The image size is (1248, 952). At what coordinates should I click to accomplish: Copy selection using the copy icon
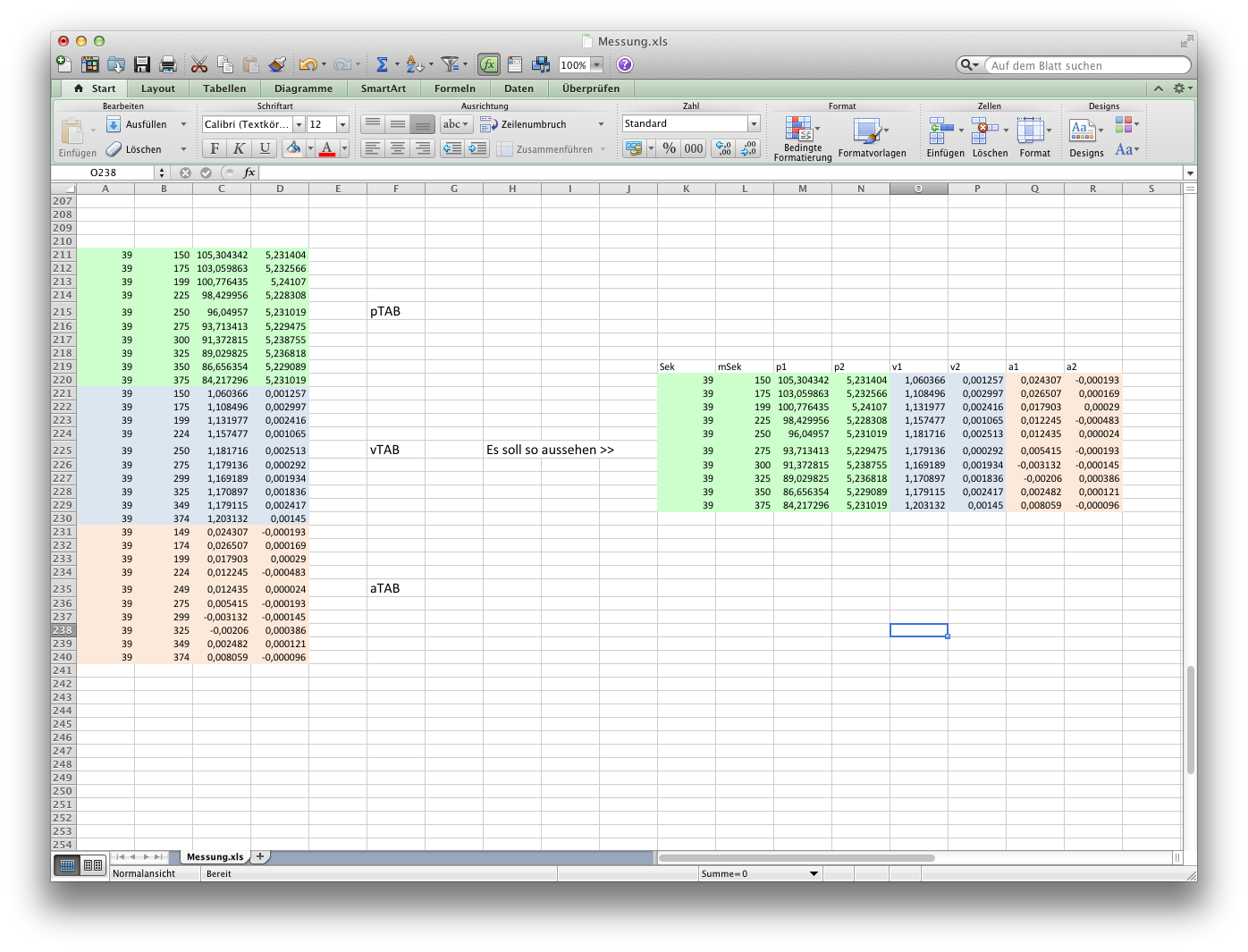pyautogui.click(x=225, y=64)
